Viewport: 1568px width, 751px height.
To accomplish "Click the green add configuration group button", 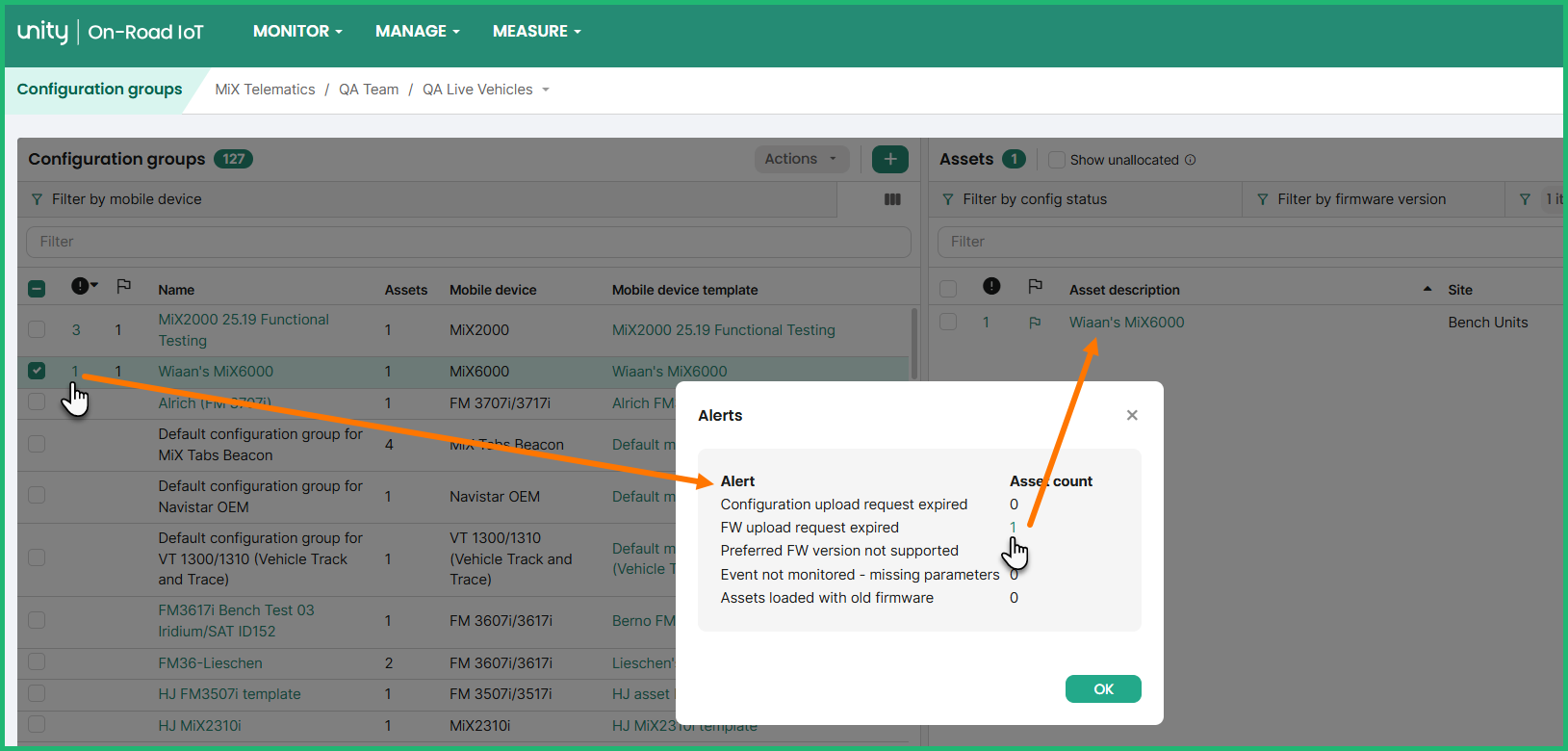I will [x=889, y=159].
